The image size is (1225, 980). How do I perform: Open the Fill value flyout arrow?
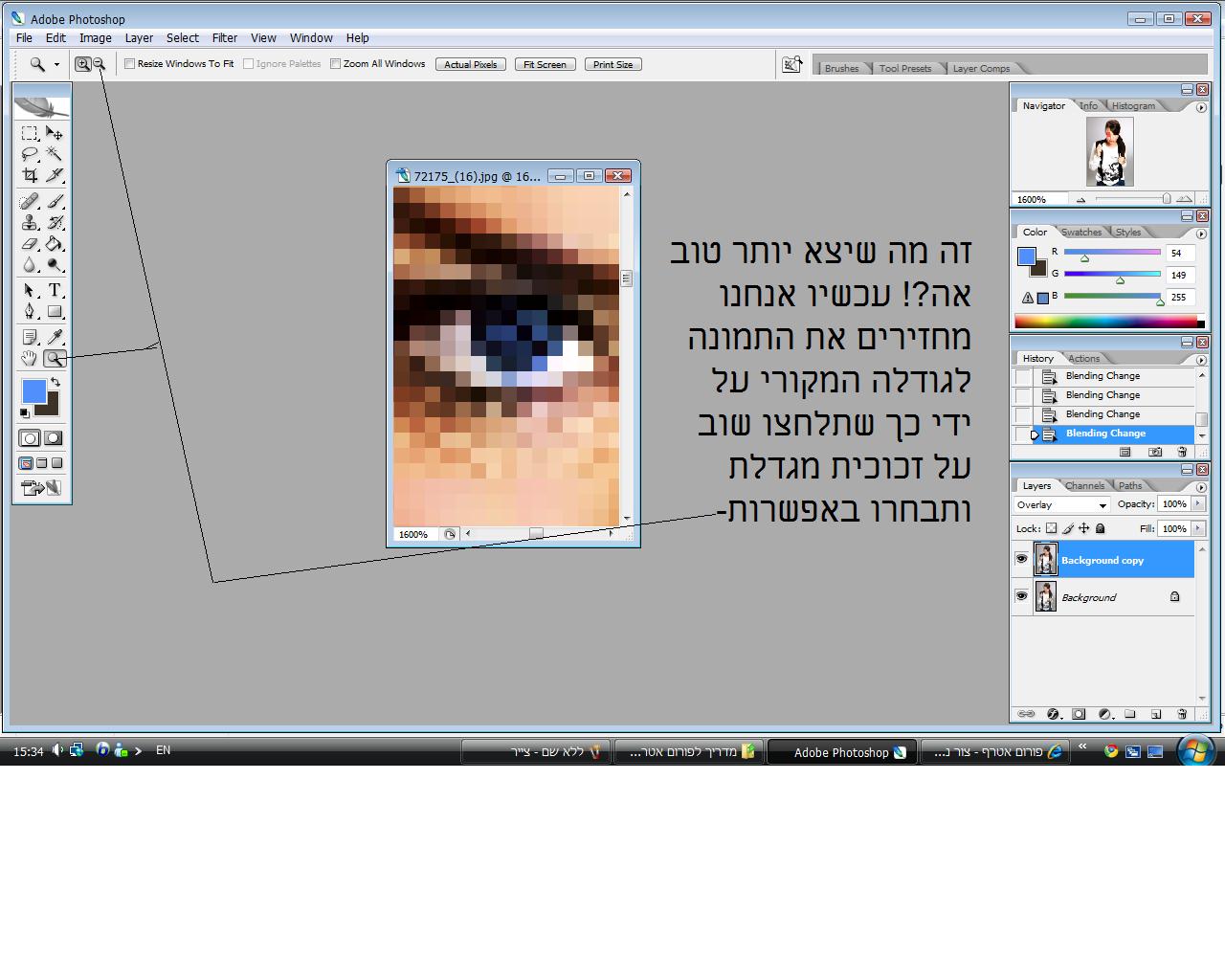[1197, 528]
